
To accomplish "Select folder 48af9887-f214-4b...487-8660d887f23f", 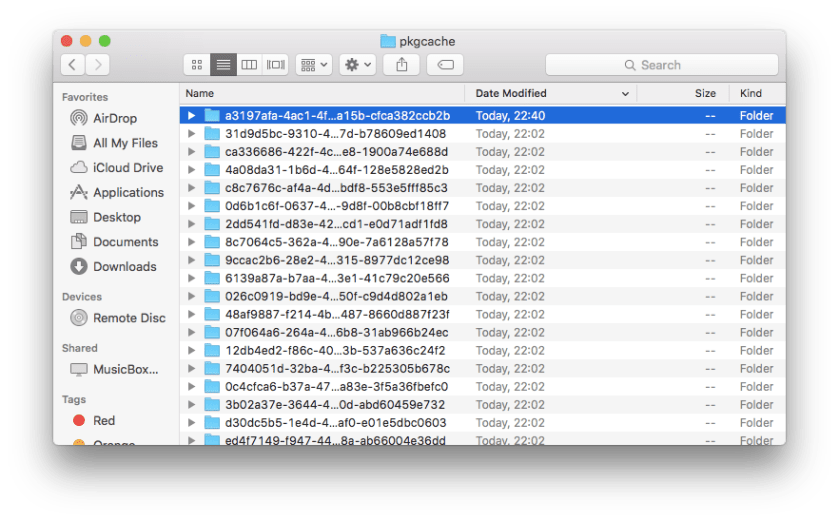I will (483, 315).
